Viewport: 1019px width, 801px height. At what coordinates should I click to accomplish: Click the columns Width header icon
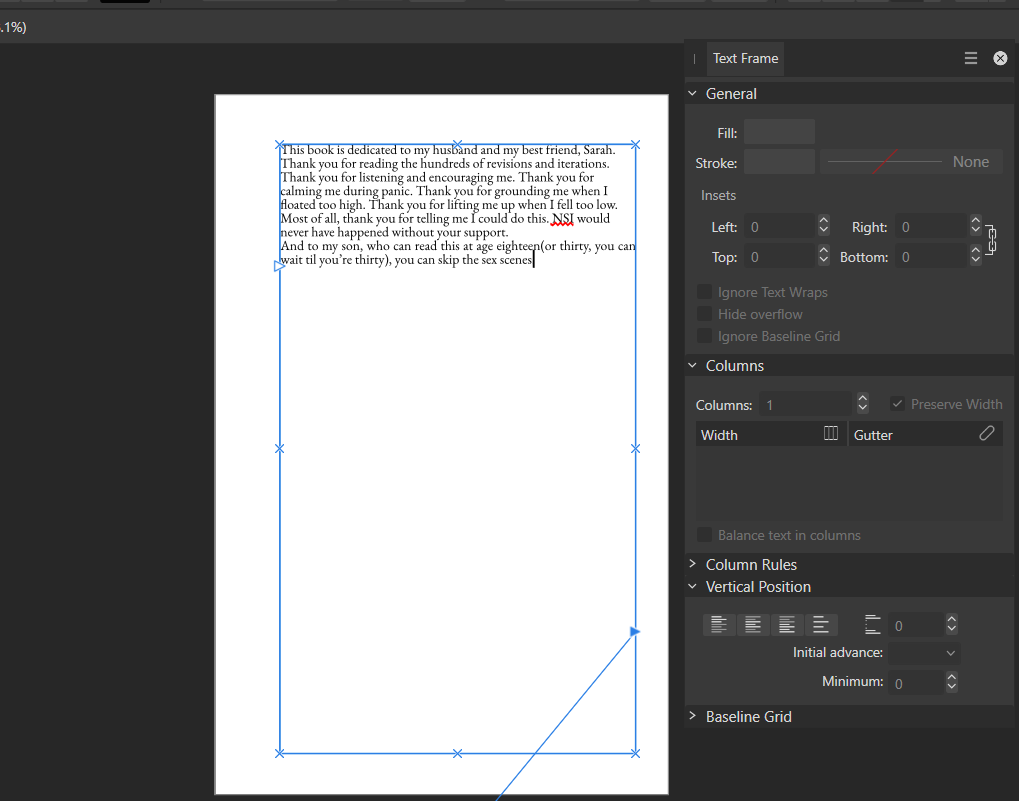coord(830,434)
